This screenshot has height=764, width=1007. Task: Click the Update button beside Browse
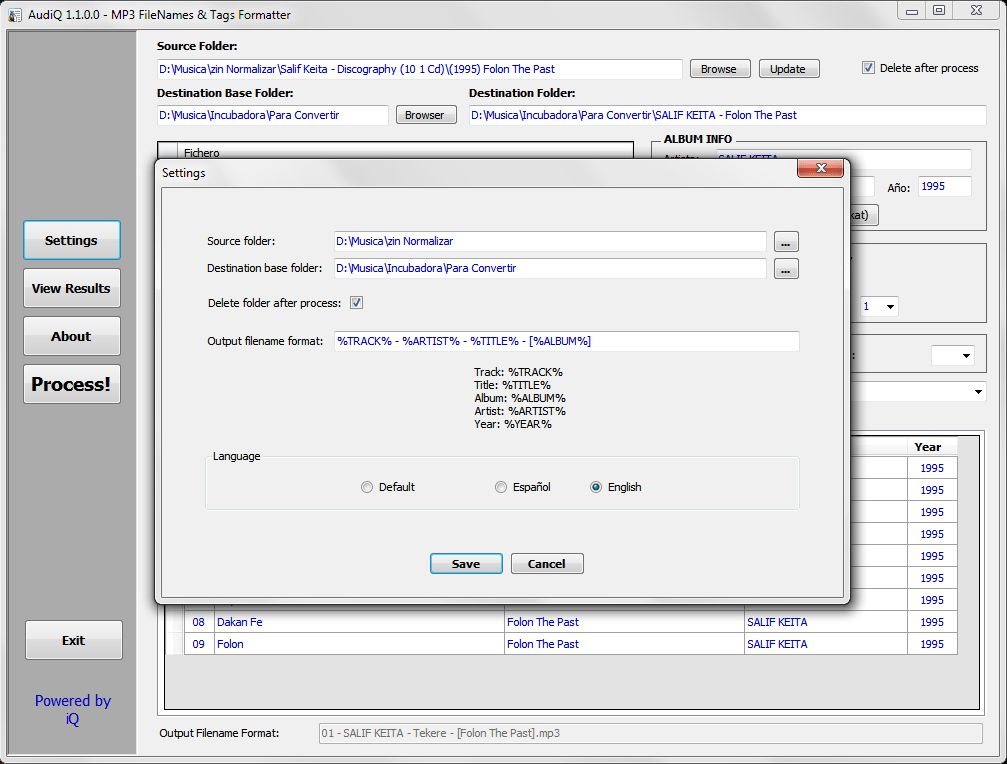pyautogui.click(x=788, y=69)
